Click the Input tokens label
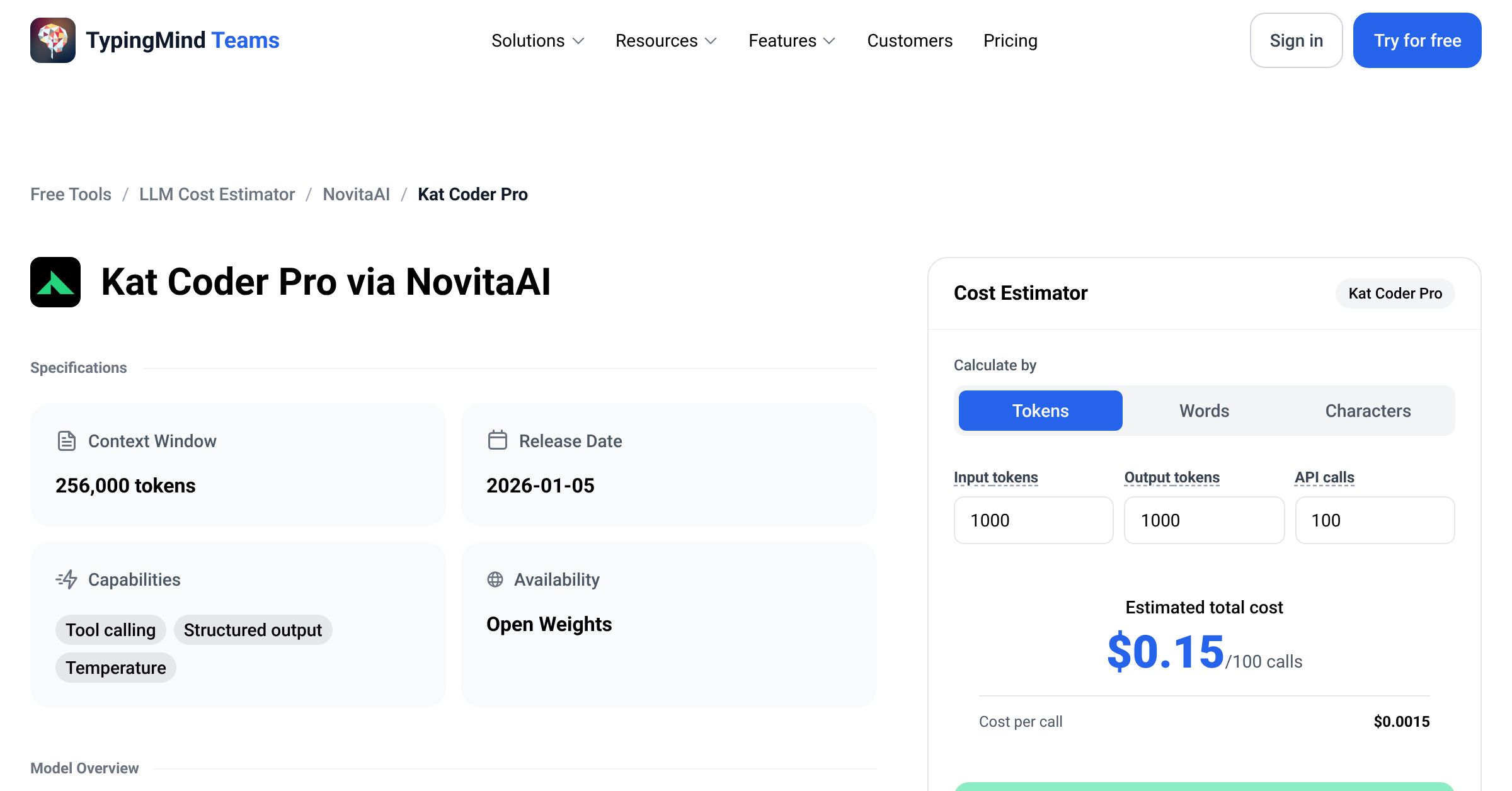The height and width of the screenshot is (791, 1512). tap(996, 477)
